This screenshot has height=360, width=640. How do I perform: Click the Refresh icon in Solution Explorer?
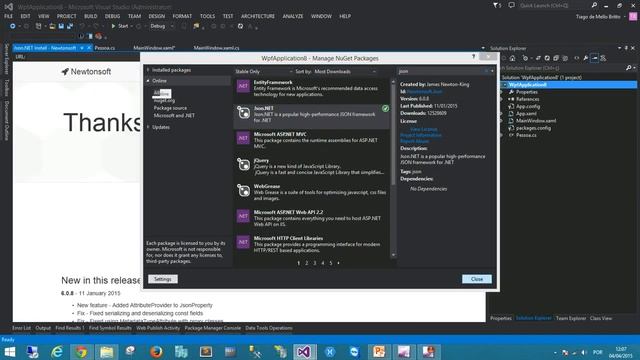coord(547,58)
